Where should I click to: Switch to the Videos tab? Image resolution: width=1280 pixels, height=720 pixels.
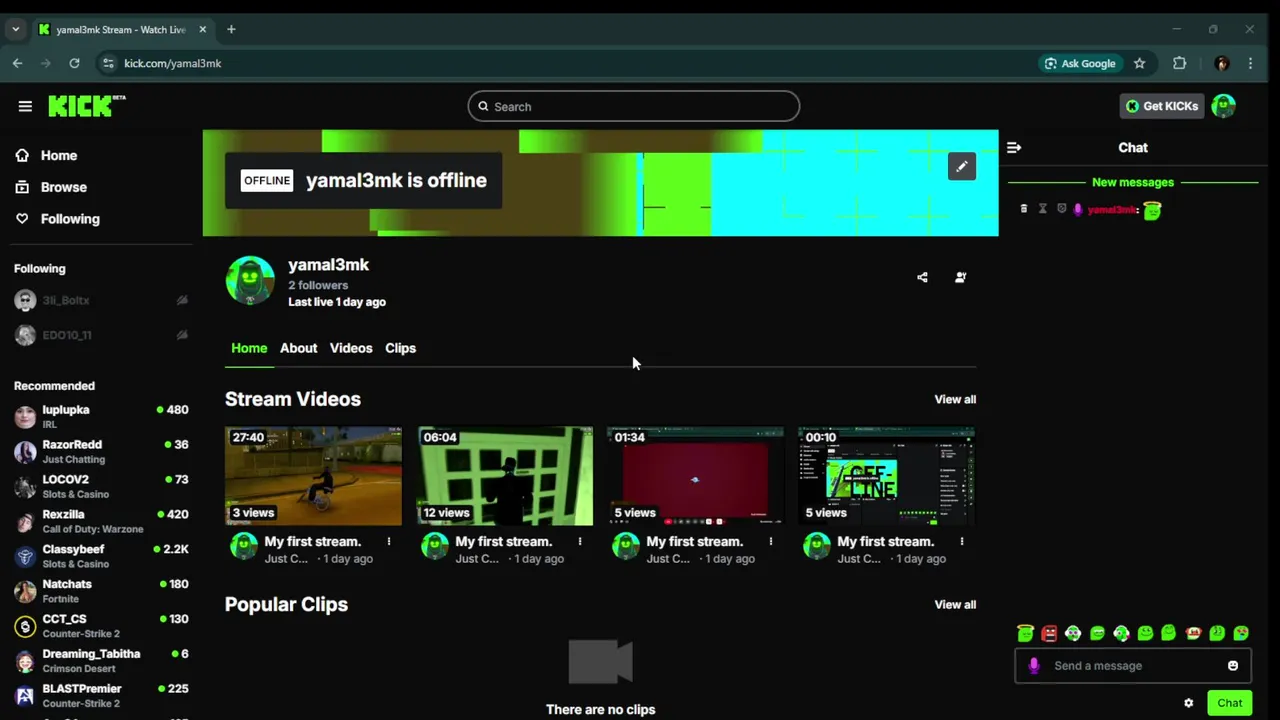tap(351, 348)
